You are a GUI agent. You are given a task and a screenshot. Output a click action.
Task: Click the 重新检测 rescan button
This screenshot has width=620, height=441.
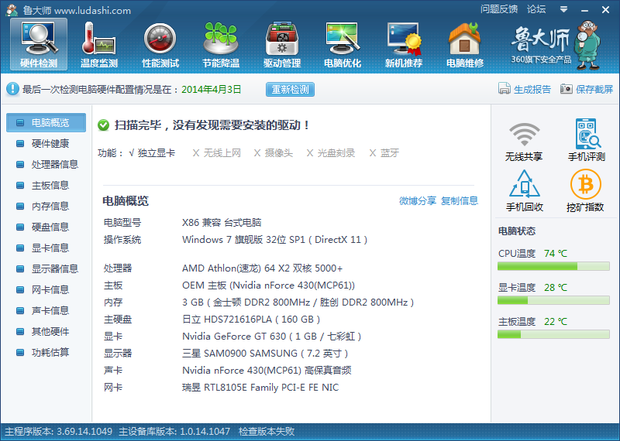289,89
